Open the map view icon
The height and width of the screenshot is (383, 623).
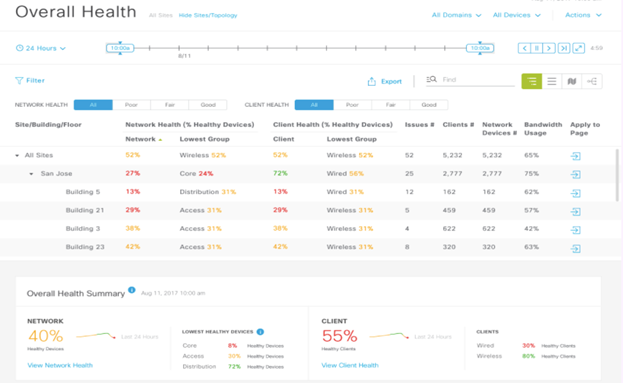tap(572, 81)
